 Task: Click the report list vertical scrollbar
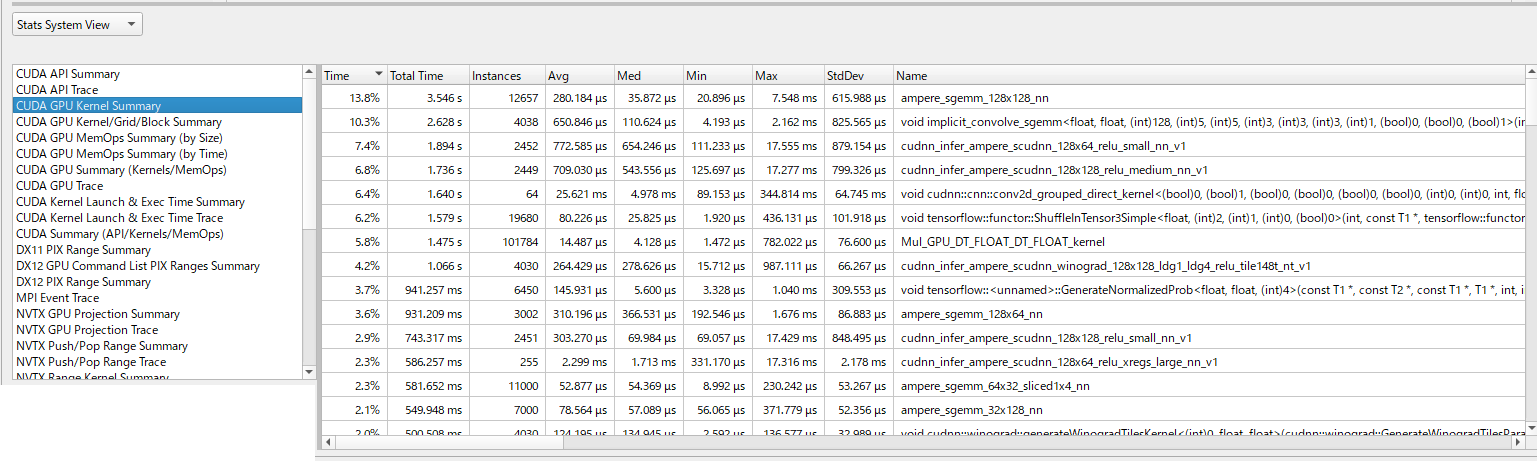[309, 160]
